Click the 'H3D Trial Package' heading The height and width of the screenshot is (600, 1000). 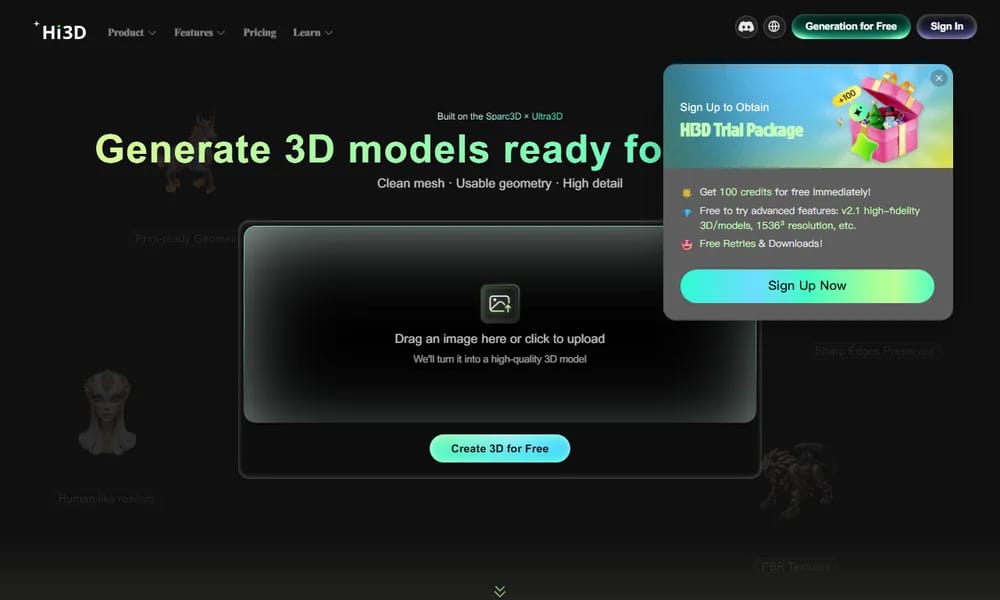(741, 130)
